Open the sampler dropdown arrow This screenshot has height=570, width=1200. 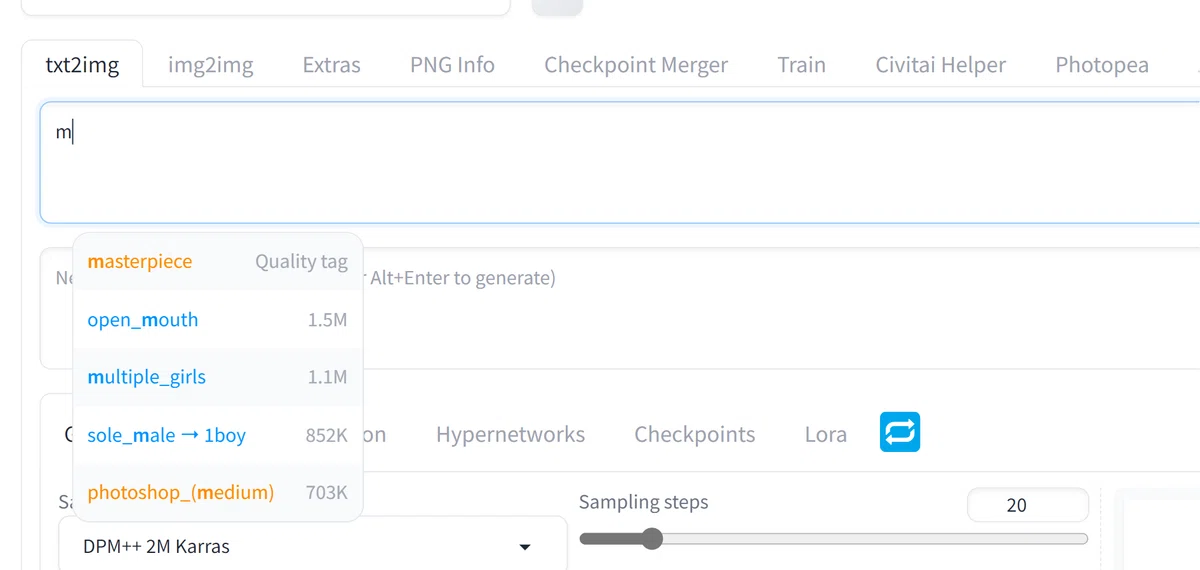click(525, 547)
